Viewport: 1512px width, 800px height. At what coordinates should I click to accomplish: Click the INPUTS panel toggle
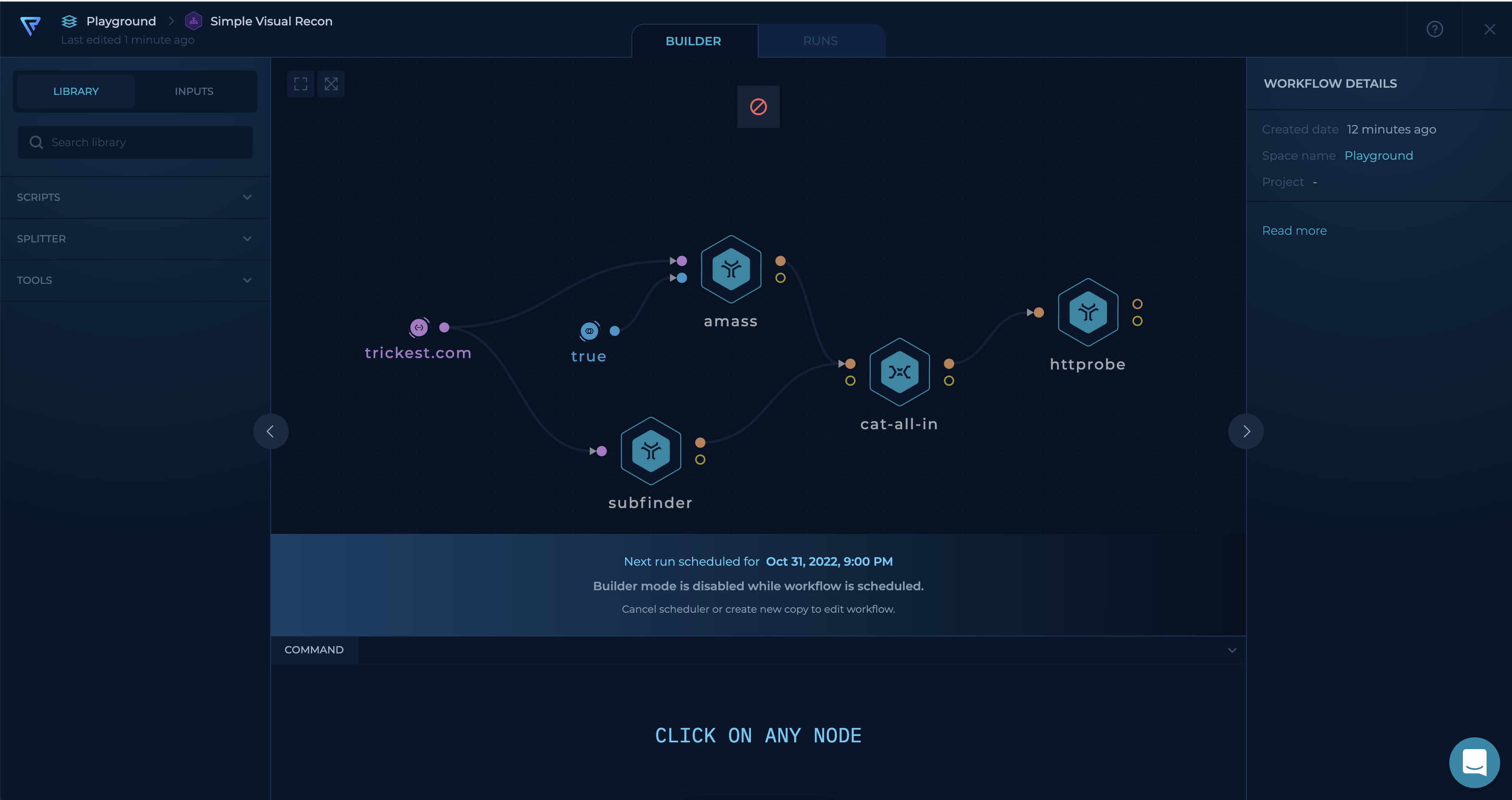[x=194, y=91]
